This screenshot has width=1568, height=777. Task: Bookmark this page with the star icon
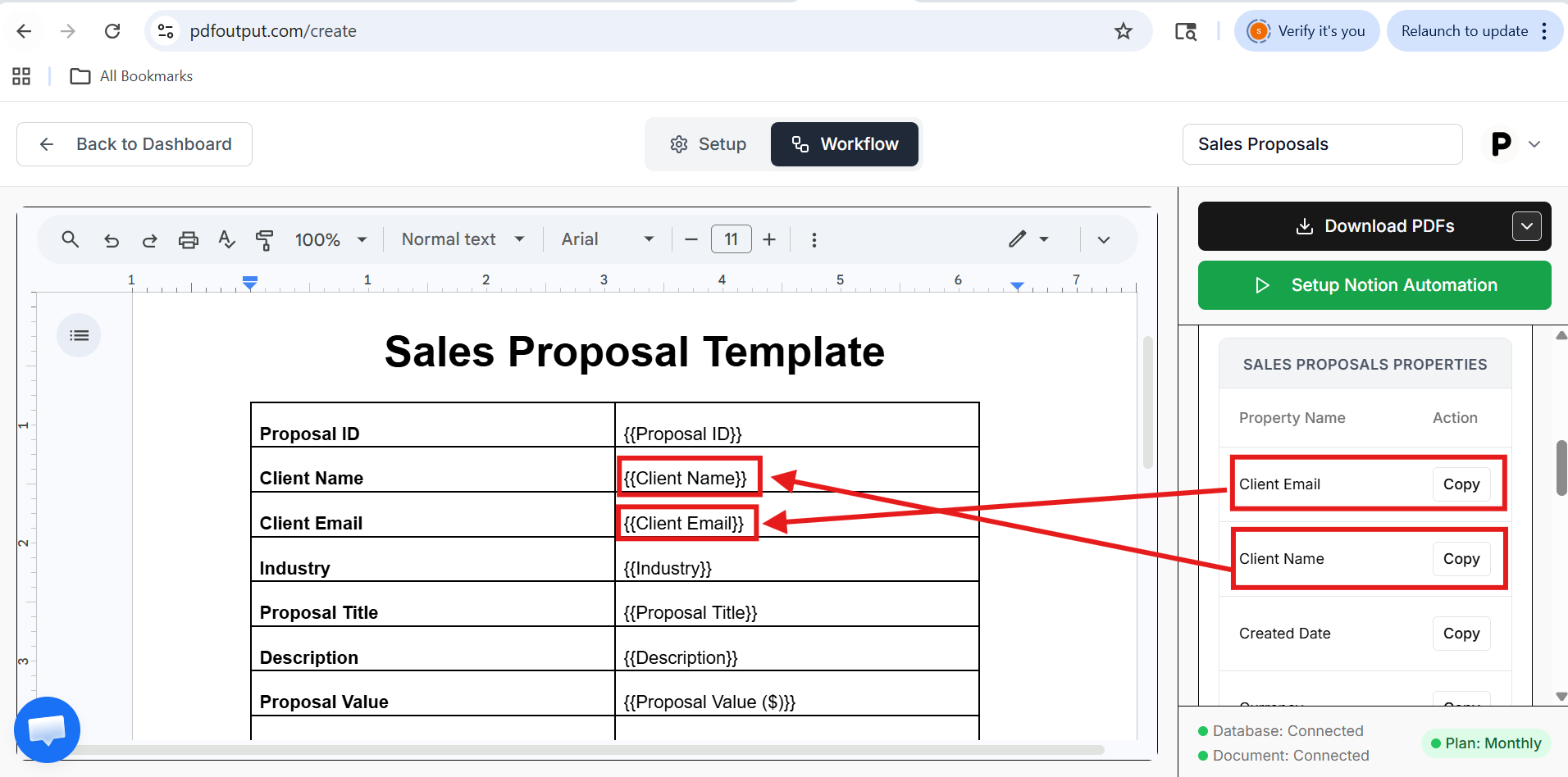point(1123,31)
